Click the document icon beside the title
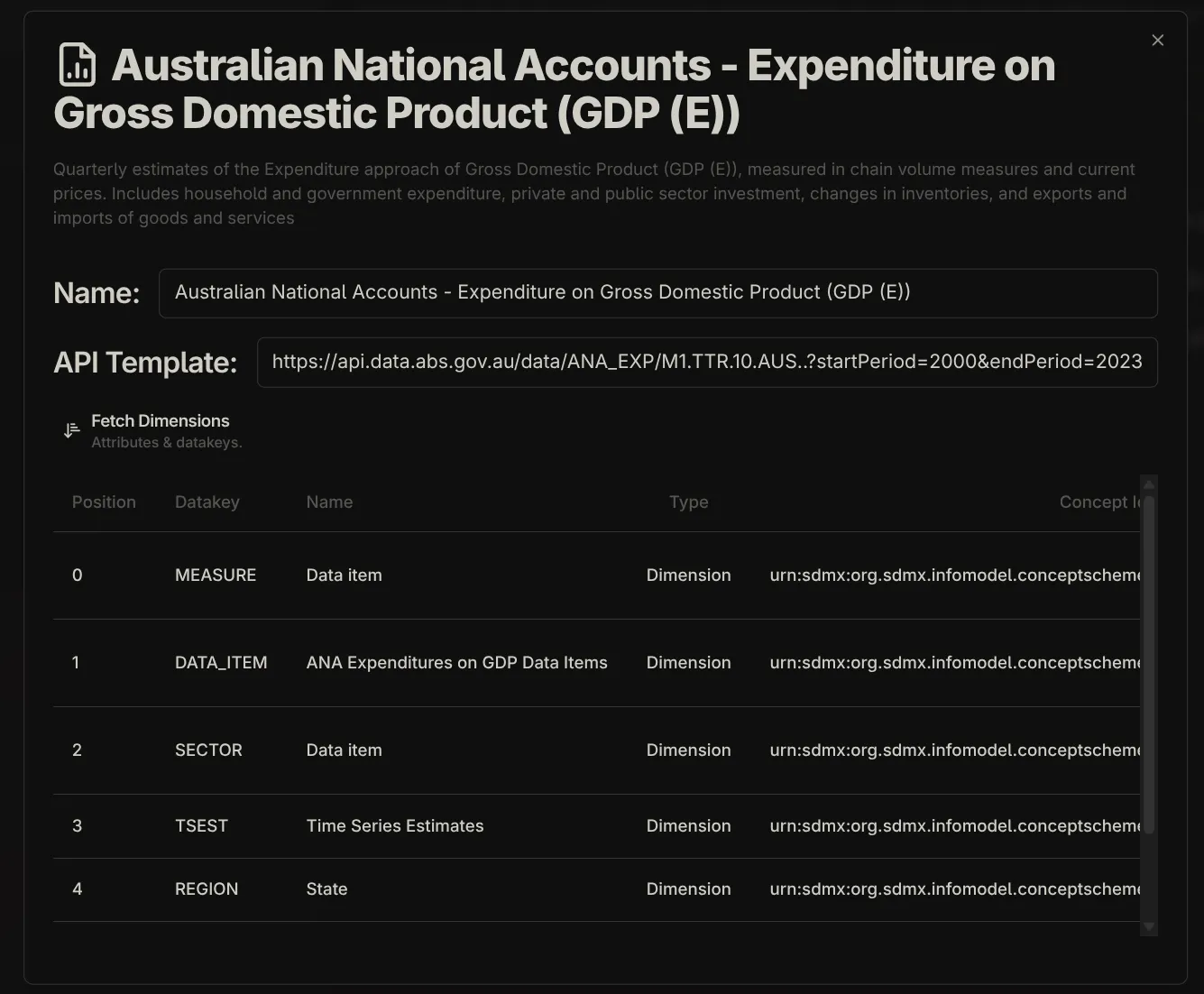 pyautogui.click(x=76, y=65)
